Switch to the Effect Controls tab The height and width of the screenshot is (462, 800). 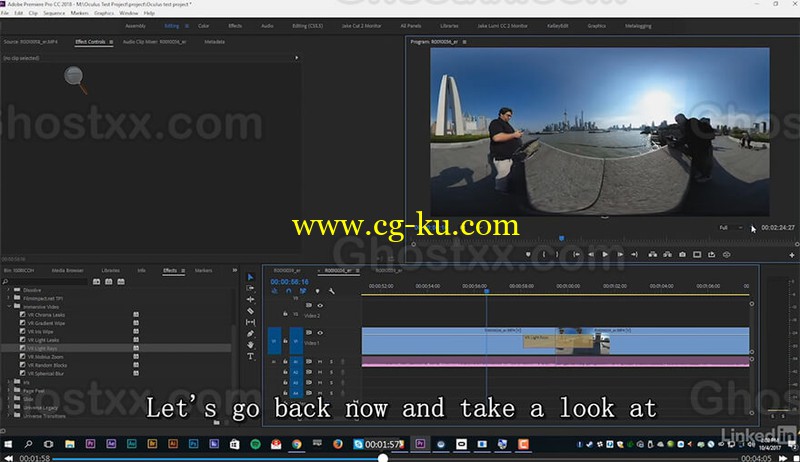pos(90,42)
